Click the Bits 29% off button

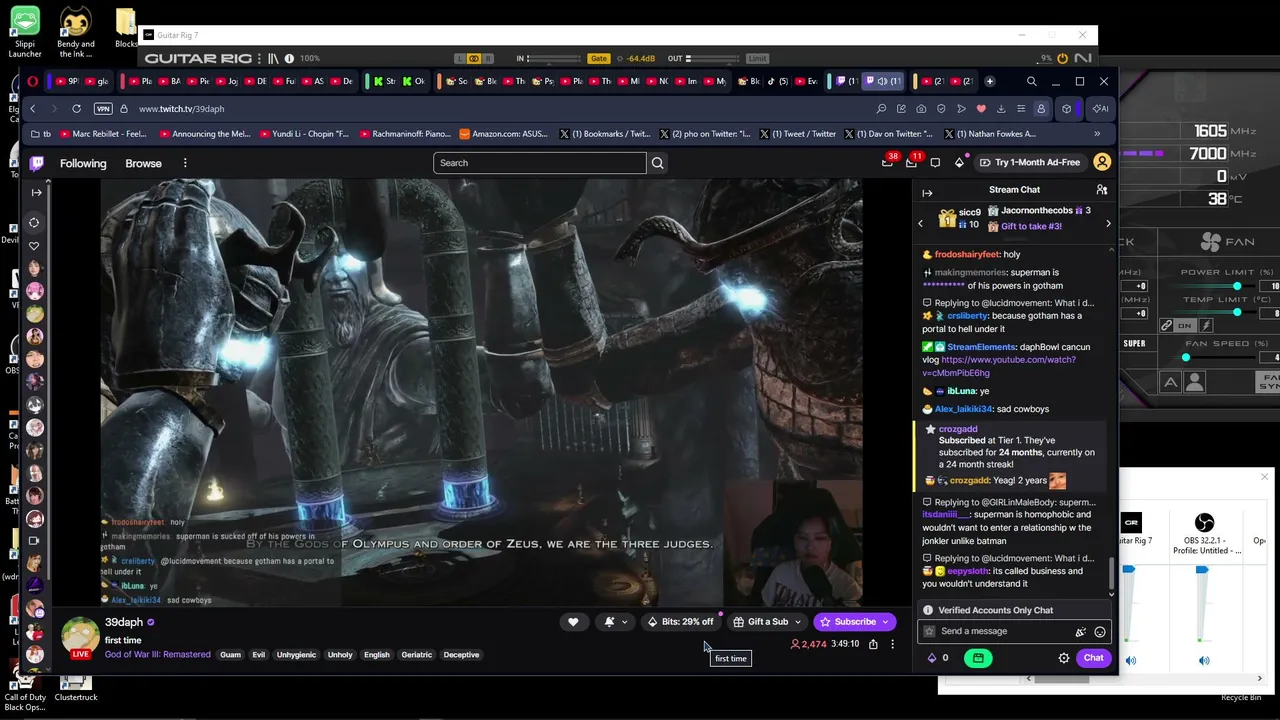point(680,622)
